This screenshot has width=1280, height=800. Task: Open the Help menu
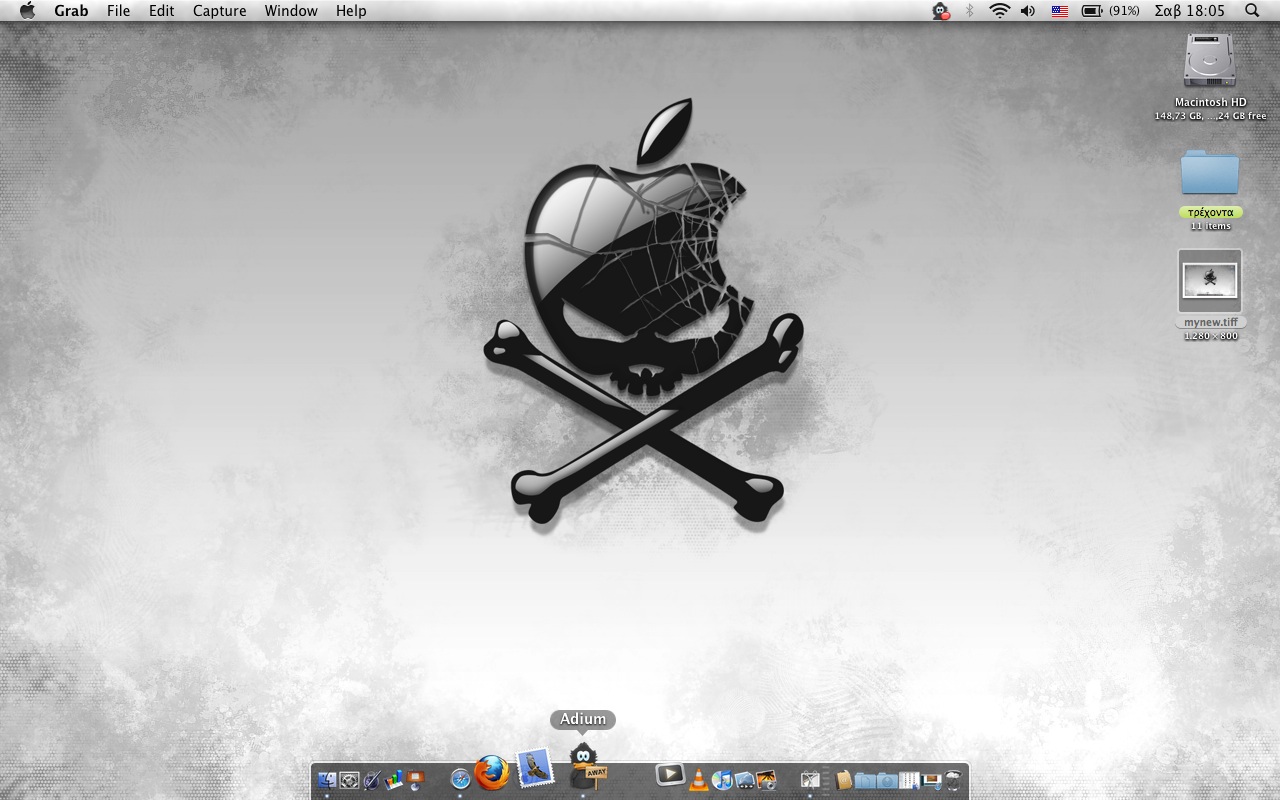coord(351,11)
